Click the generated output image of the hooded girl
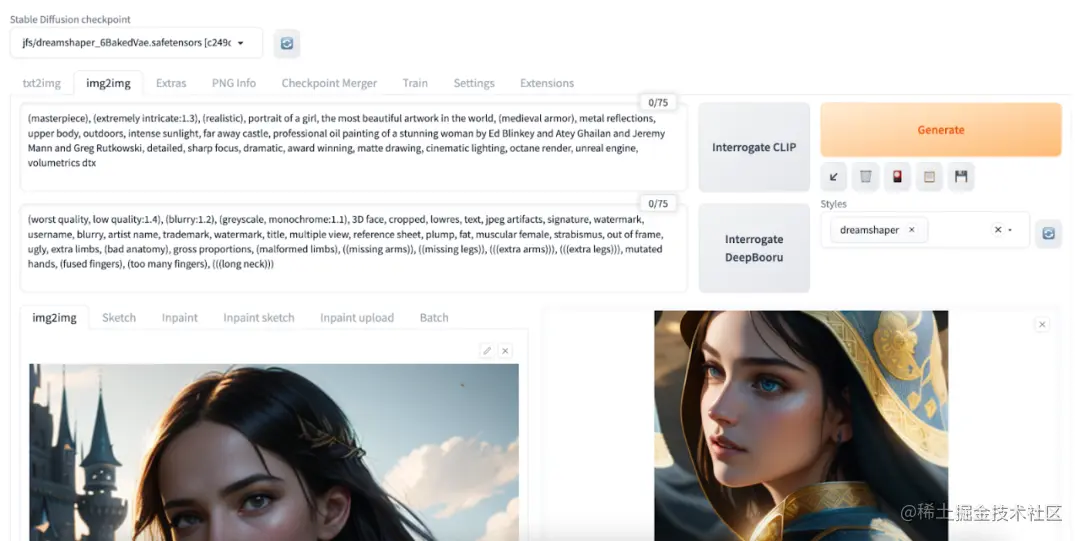Viewport: 1080px width, 541px height. [x=801, y=425]
